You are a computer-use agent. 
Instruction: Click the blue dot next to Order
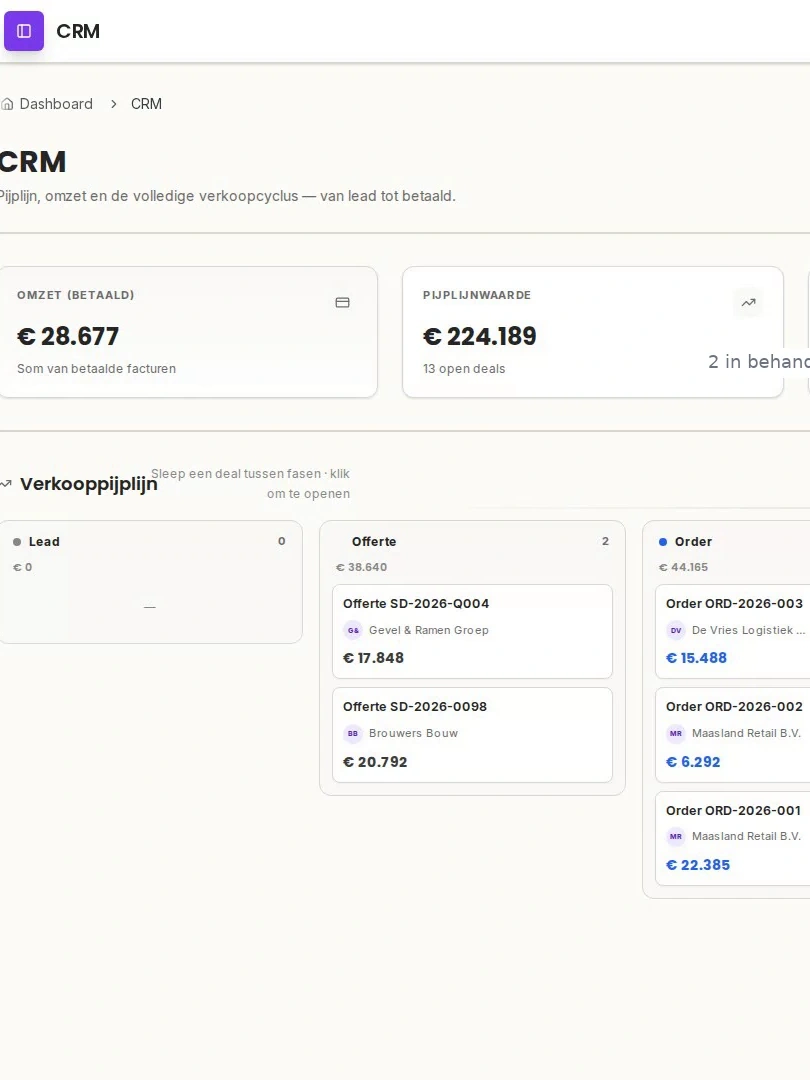(x=663, y=542)
